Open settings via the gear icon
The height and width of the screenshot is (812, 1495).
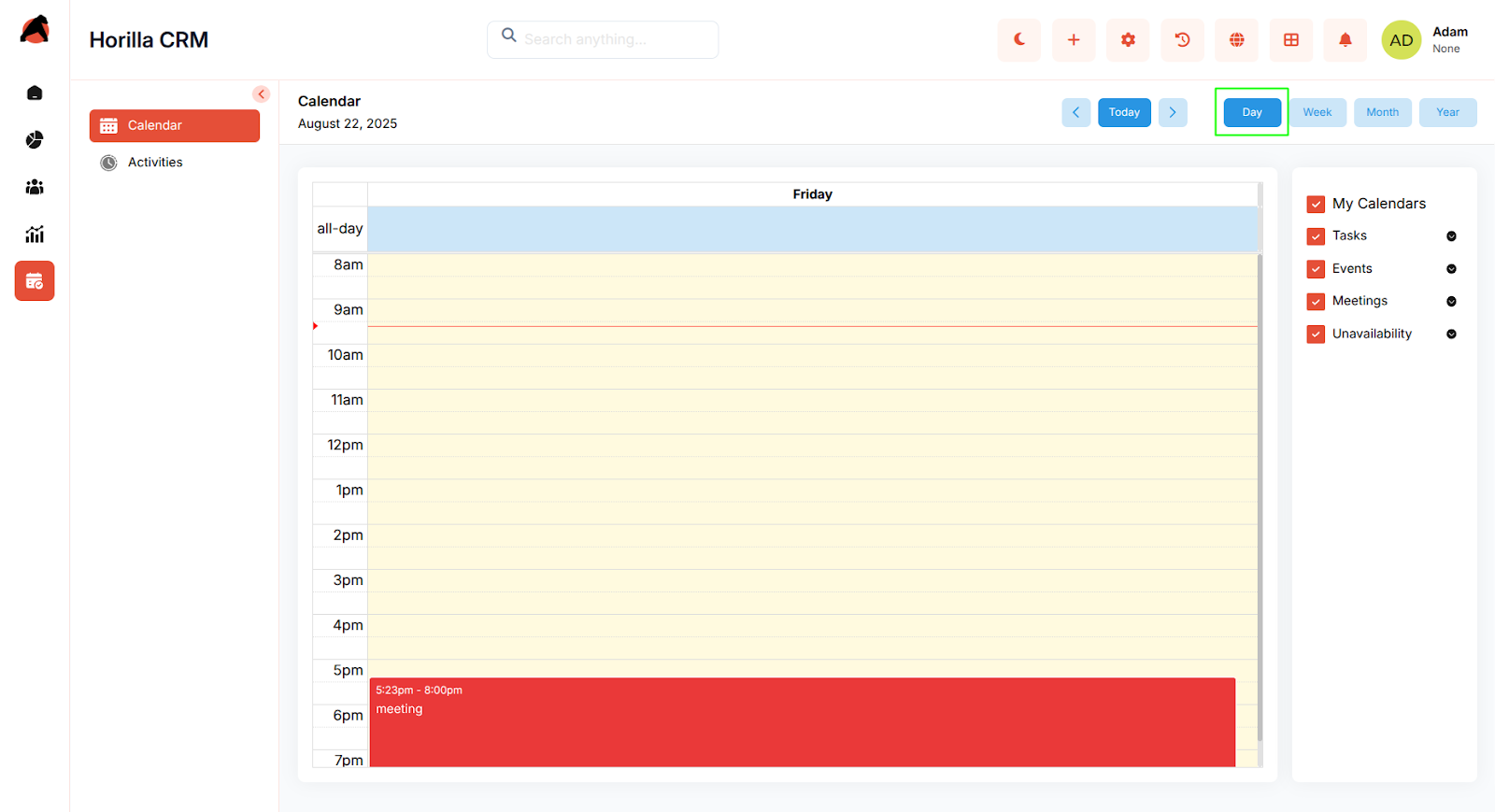coord(1128,40)
